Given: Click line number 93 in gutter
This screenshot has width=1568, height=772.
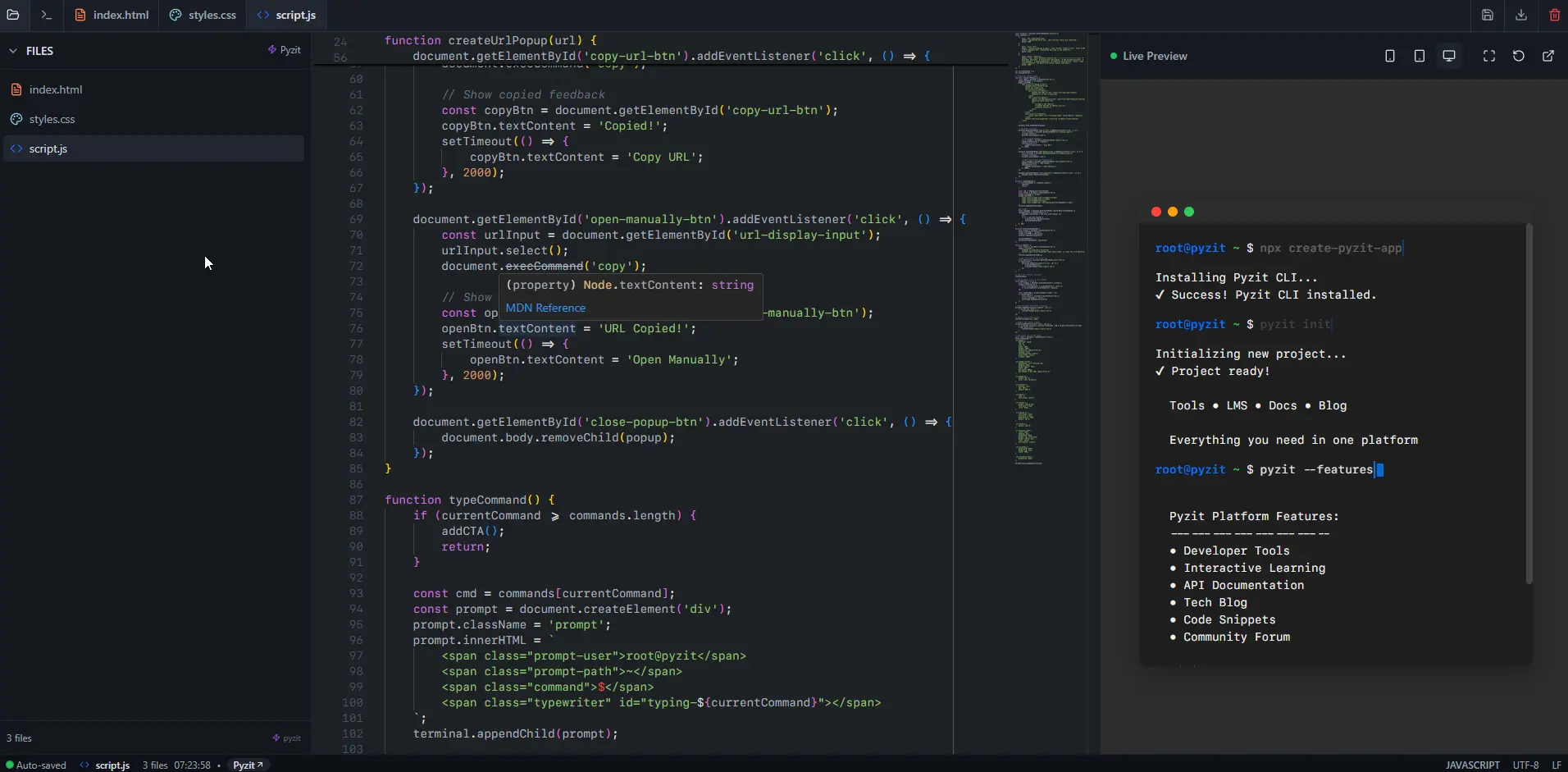Looking at the screenshot, I should pyautogui.click(x=356, y=593).
